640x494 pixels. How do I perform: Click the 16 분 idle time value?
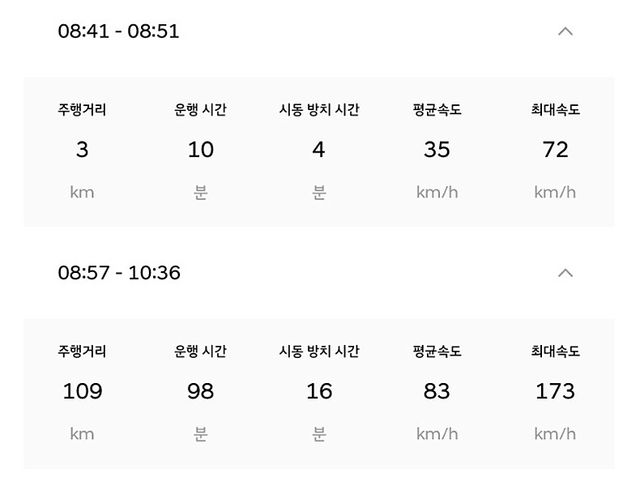click(319, 391)
